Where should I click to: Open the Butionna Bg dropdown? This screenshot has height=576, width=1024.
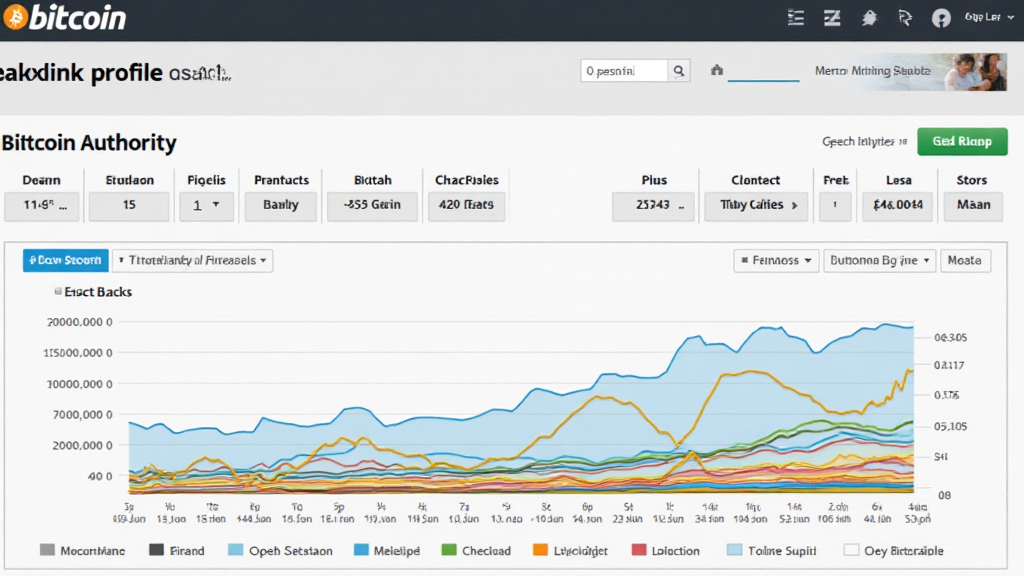coord(879,260)
